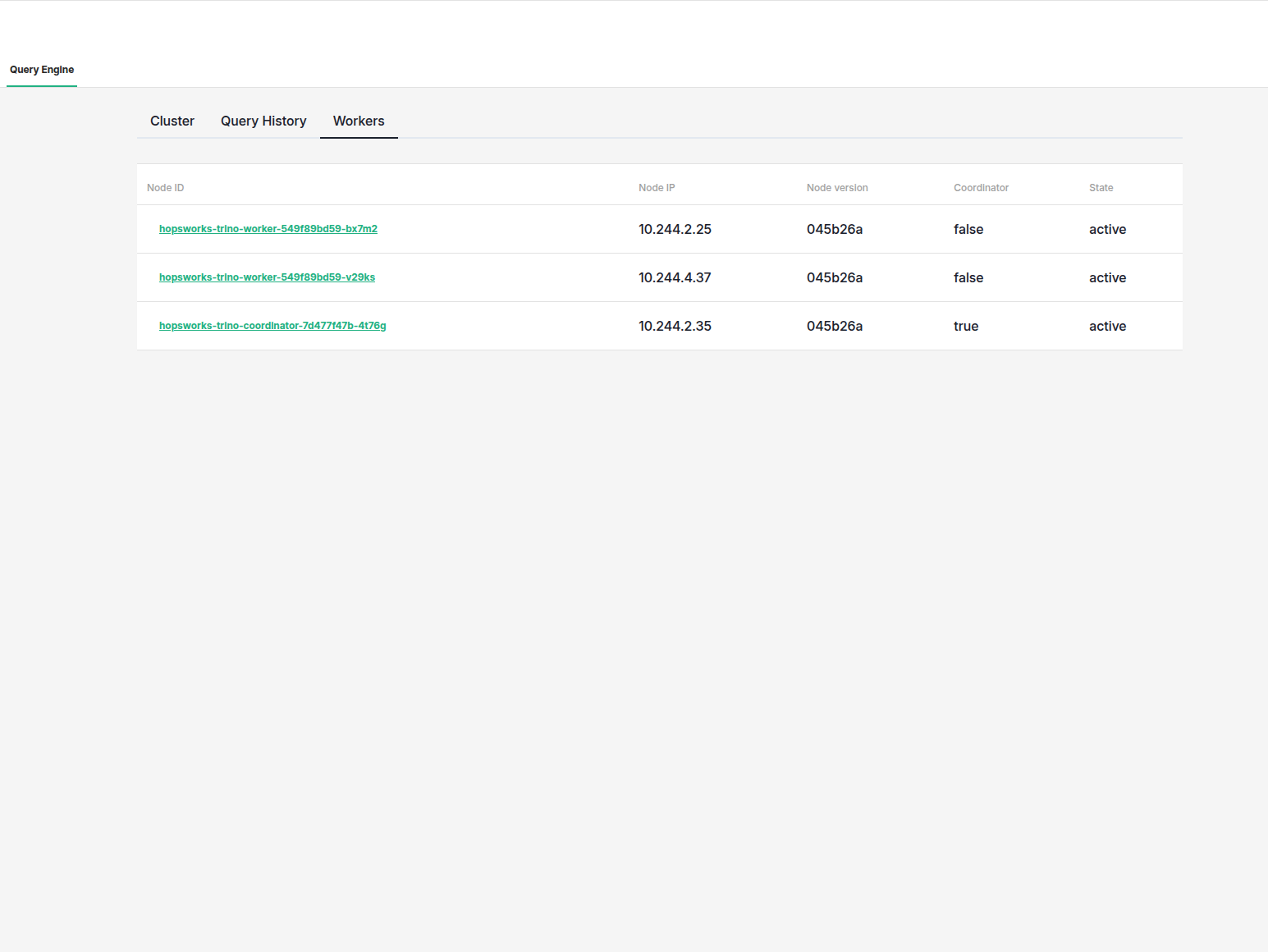Click the node version in the v29ks row
Image resolution: width=1268 pixels, height=952 pixels.
tap(835, 277)
